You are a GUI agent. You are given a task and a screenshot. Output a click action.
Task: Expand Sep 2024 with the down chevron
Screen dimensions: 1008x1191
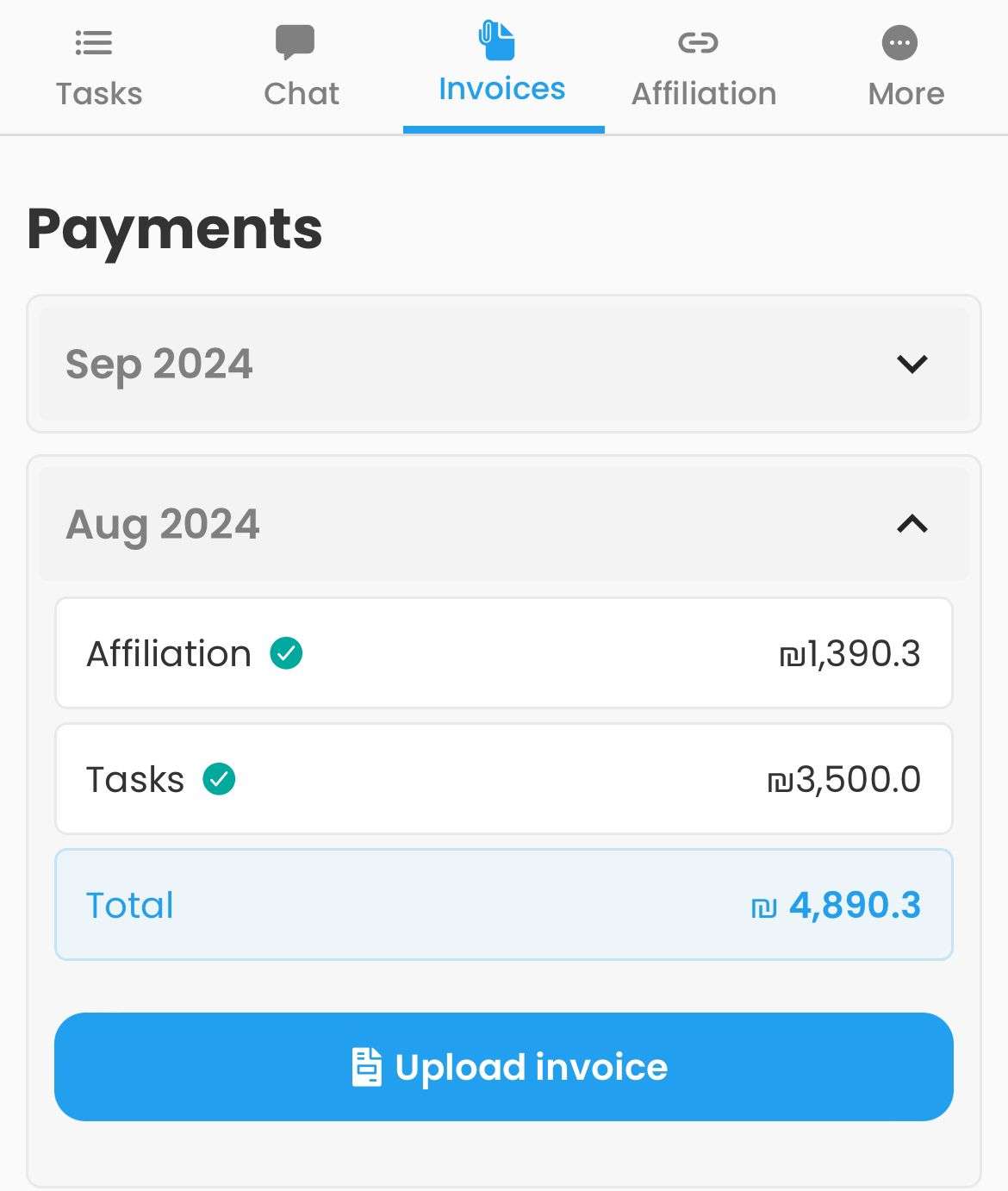click(912, 364)
